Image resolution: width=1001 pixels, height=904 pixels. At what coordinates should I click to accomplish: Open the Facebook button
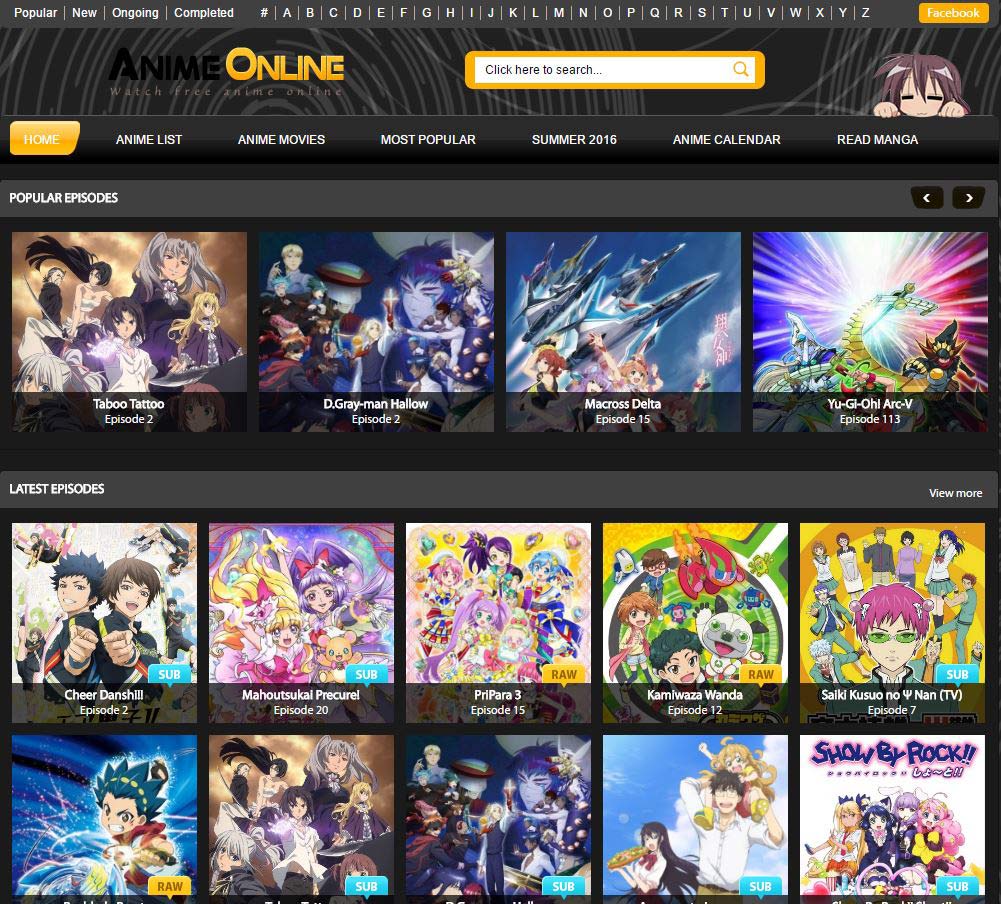pos(952,13)
